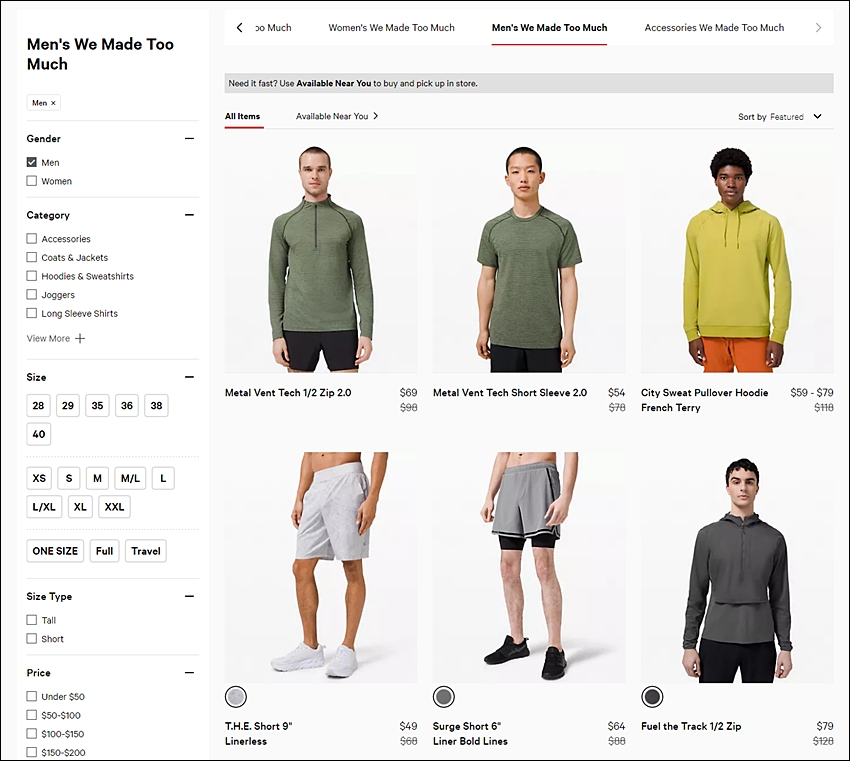Check the Short size type checkbox
The image size is (850, 761).
pyautogui.click(x=32, y=639)
